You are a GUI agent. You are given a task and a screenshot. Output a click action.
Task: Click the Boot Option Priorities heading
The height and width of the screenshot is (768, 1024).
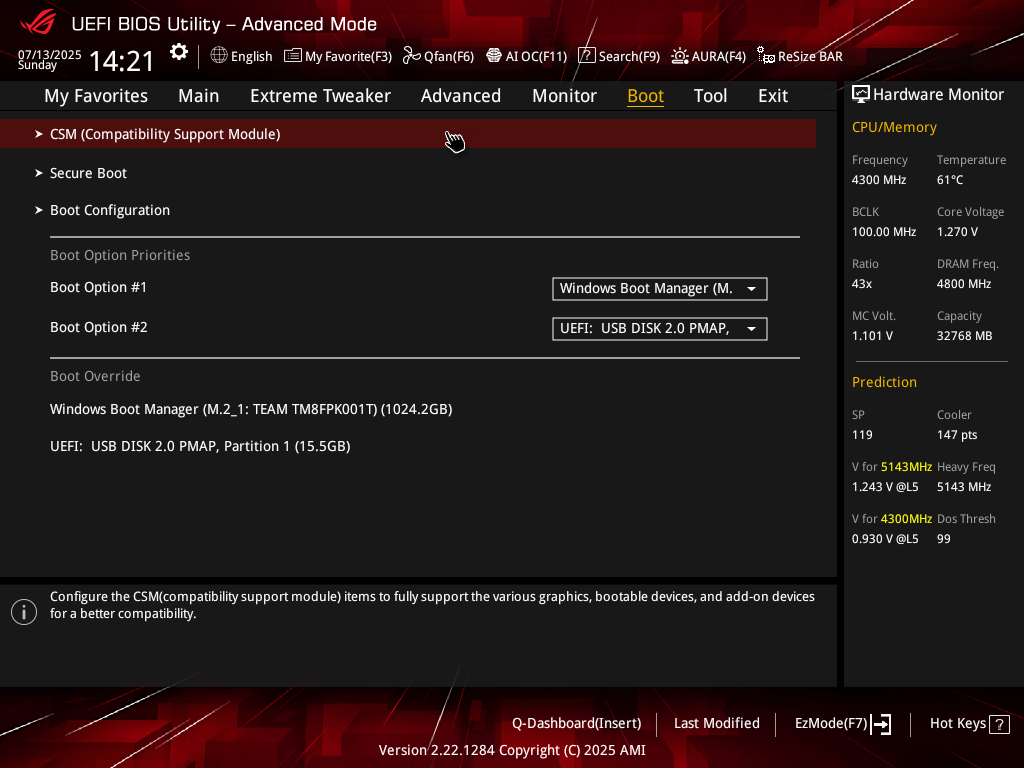point(120,255)
